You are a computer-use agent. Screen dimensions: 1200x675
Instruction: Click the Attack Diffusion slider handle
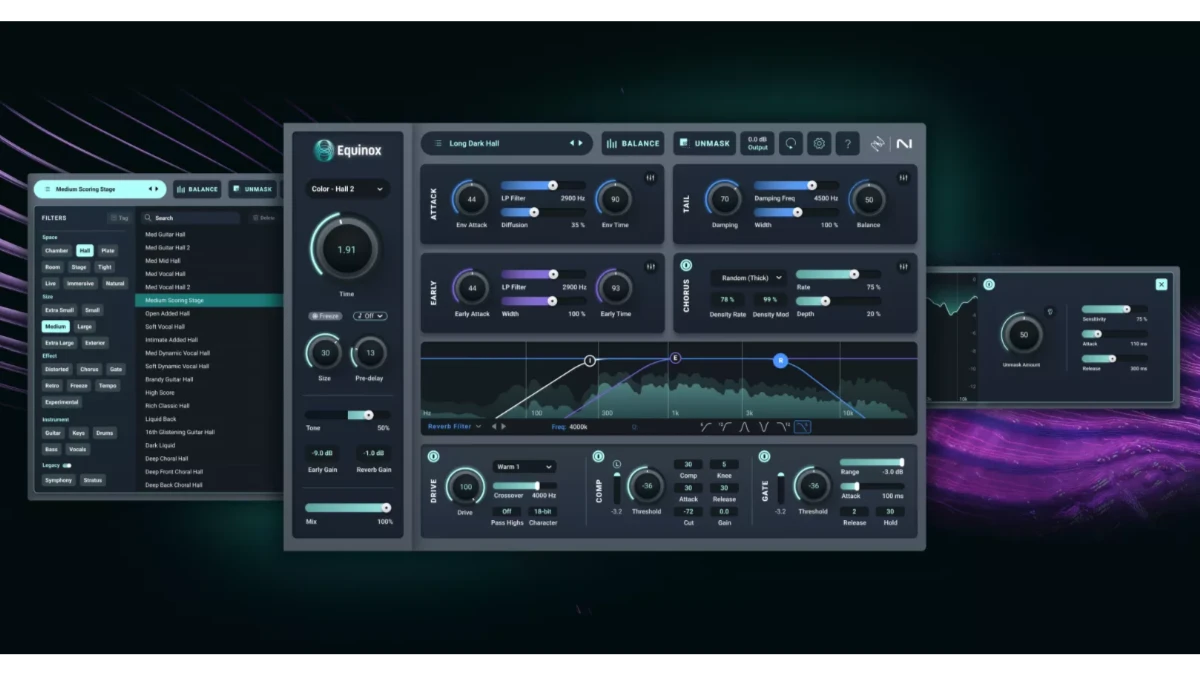533,212
